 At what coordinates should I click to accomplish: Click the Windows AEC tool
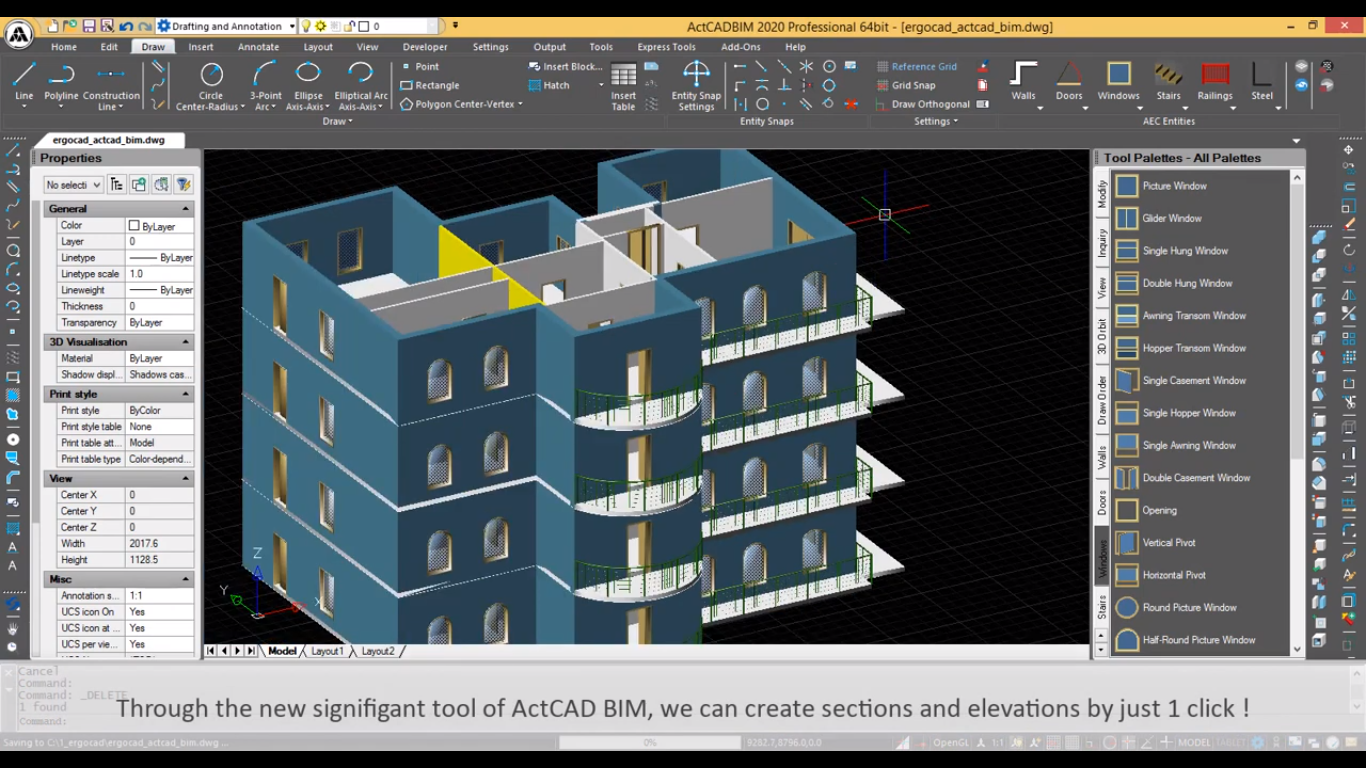(1118, 82)
